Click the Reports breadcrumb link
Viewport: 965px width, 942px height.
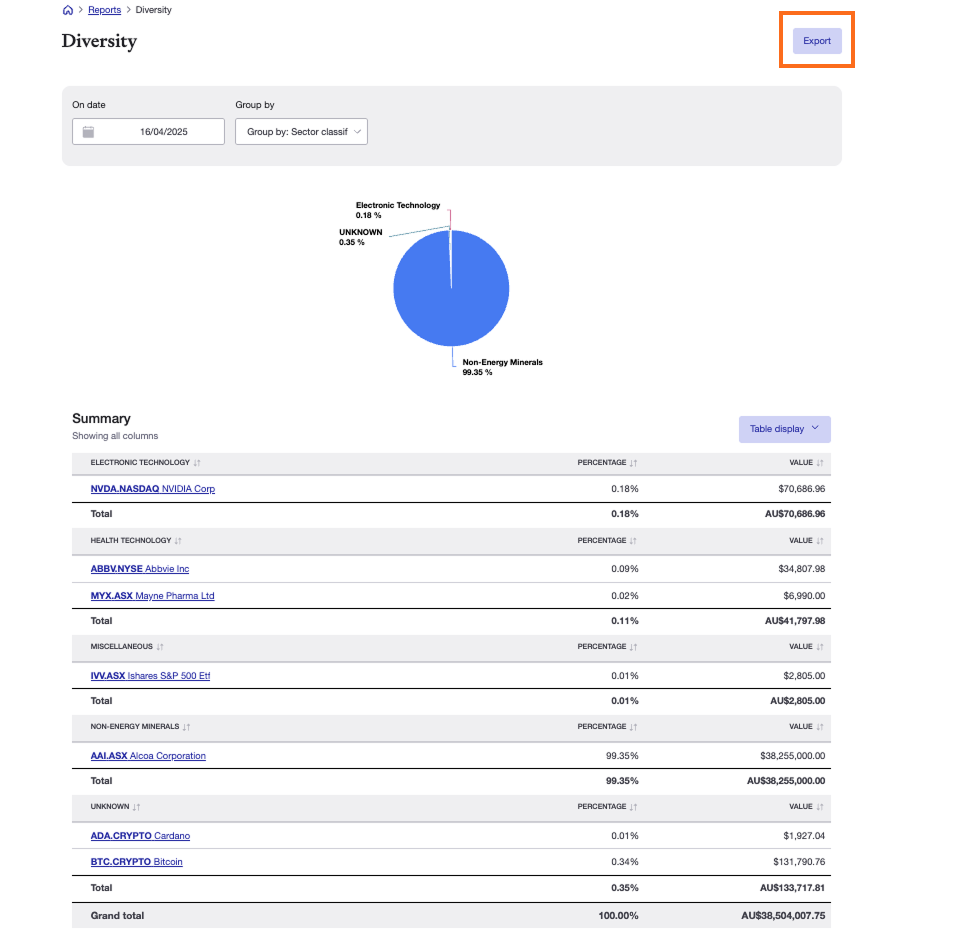tap(104, 9)
